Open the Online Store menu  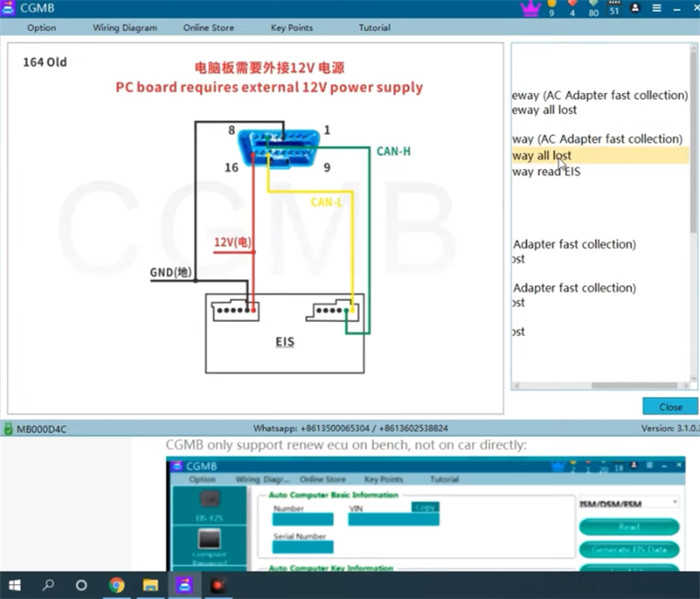[208, 28]
